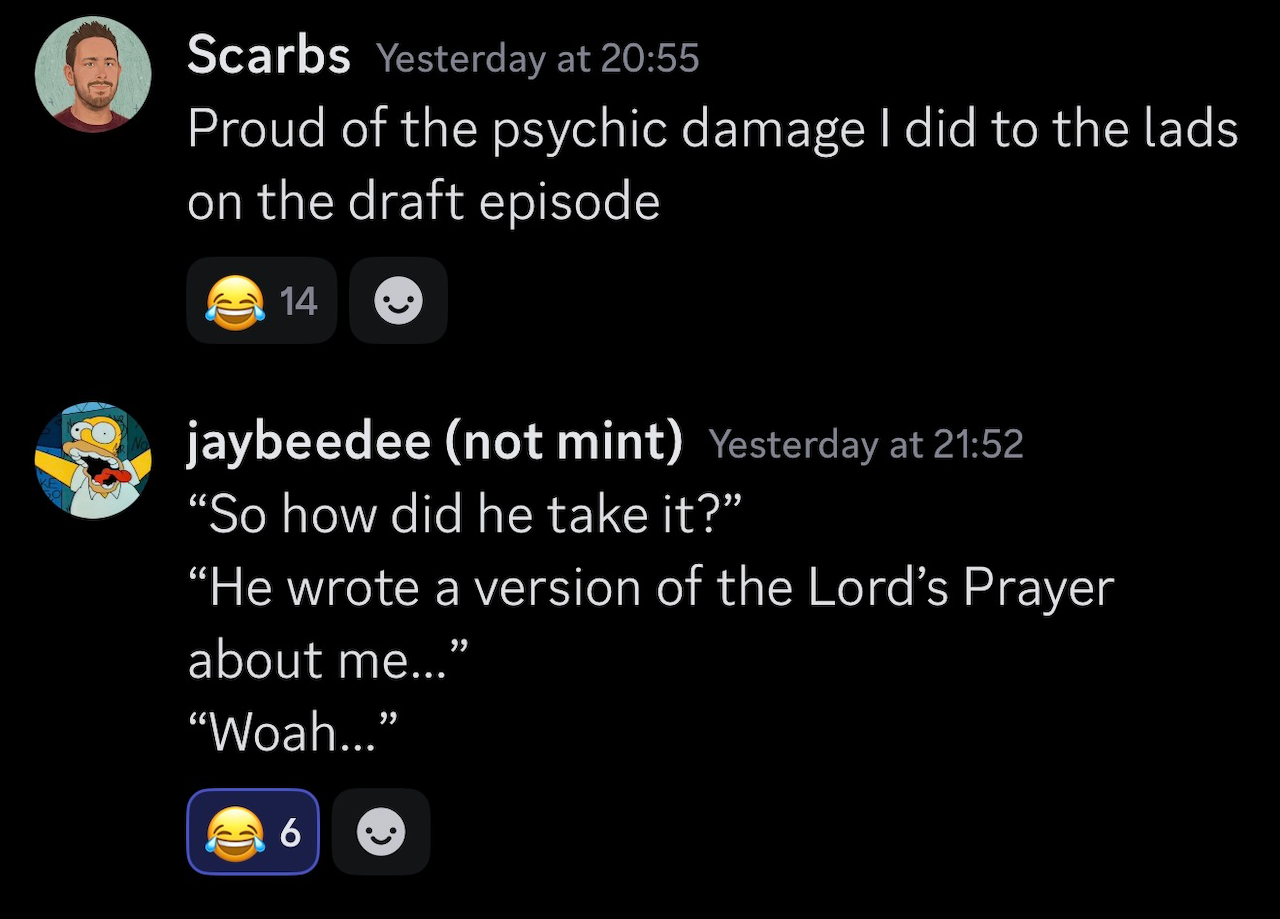Click the 20:55 timestamp on Scarbs' message

click(x=538, y=59)
